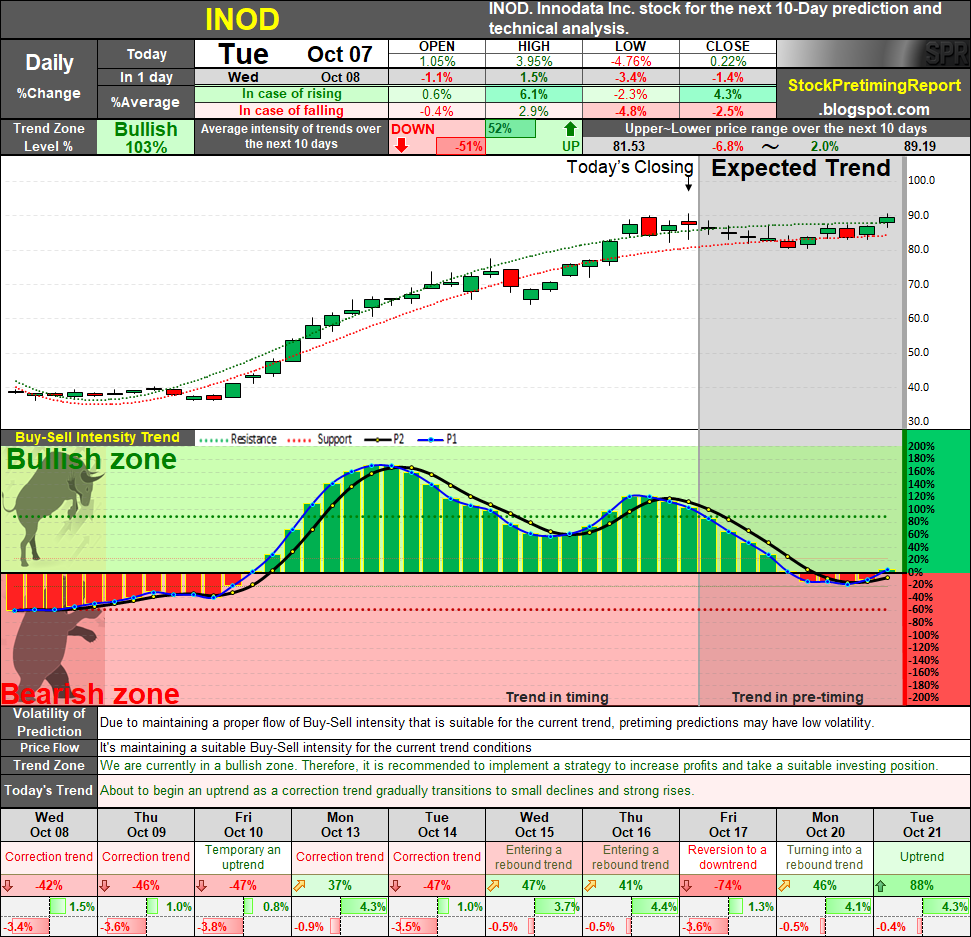Click the LOW column header
971x937 pixels.
[630, 46]
